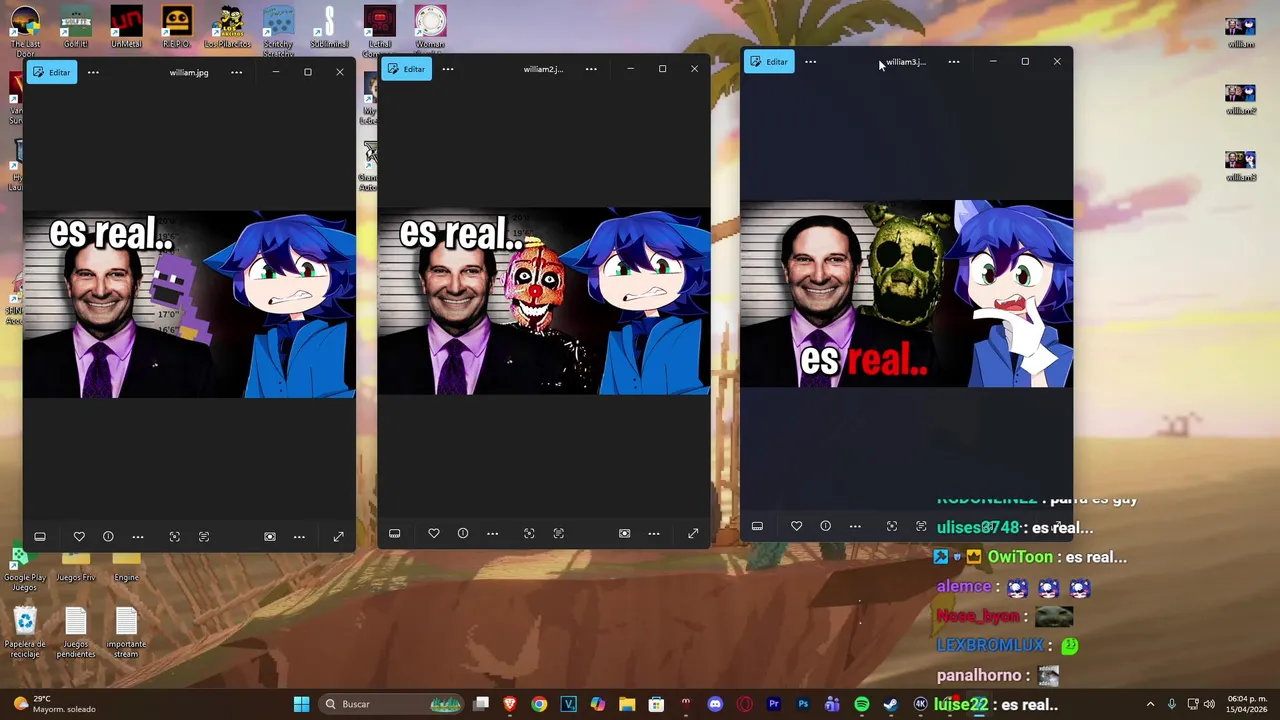
Task: Enter full screen in the william2 window
Action: (x=693, y=534)
